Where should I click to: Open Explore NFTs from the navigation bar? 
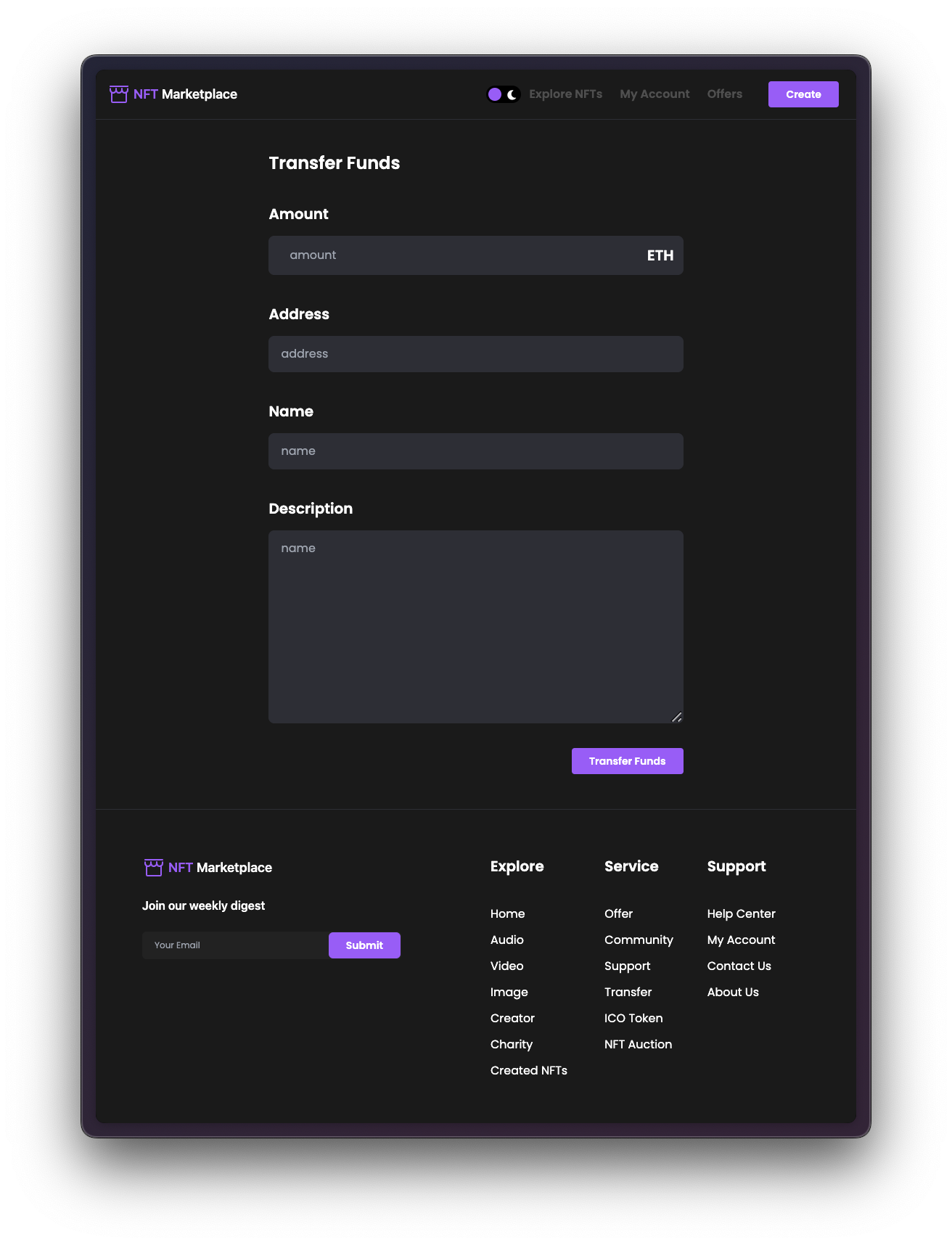pyautogui.click(x=565, y=94)
